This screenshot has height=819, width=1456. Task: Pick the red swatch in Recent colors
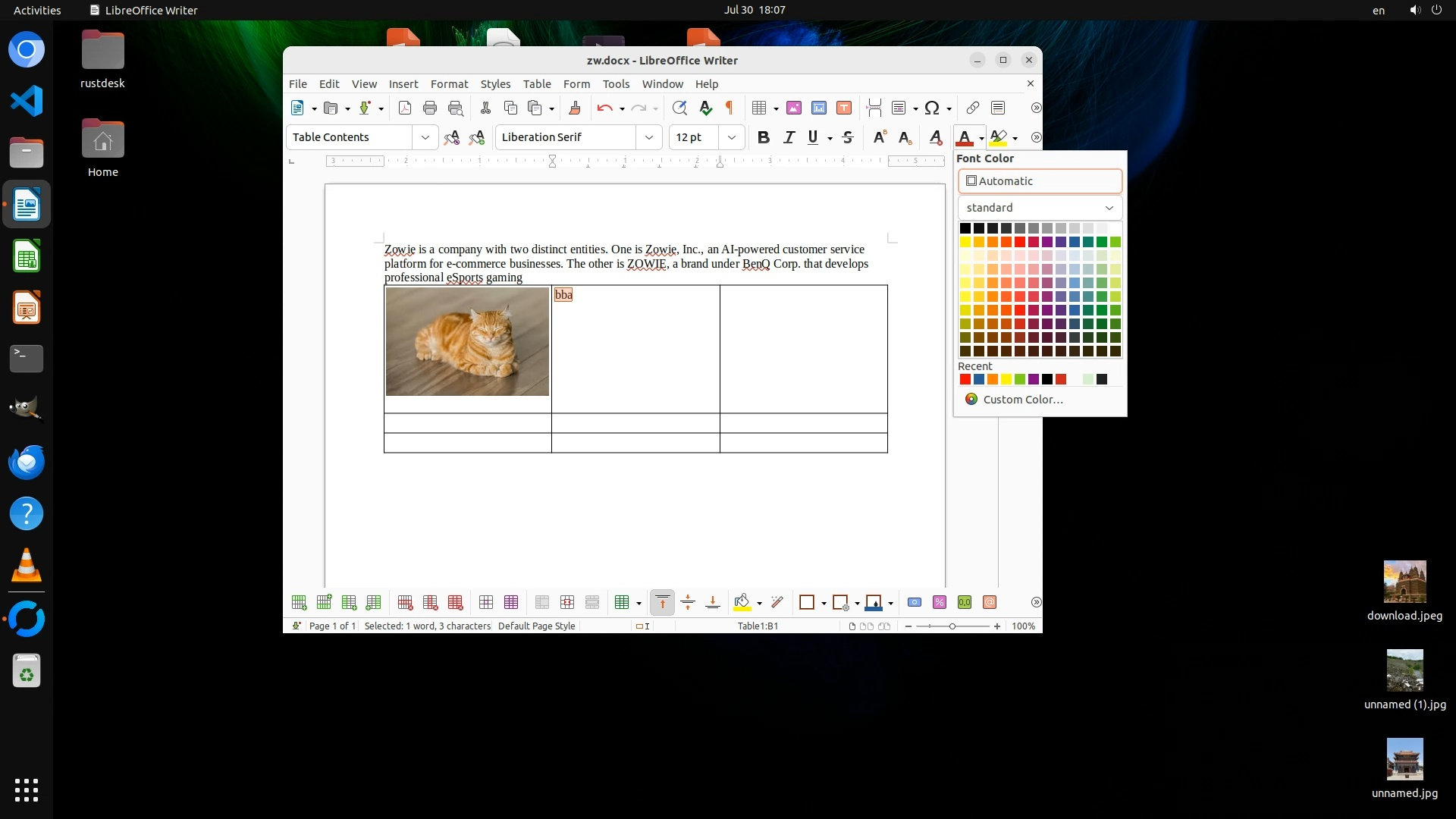click(x=965, y=380)
